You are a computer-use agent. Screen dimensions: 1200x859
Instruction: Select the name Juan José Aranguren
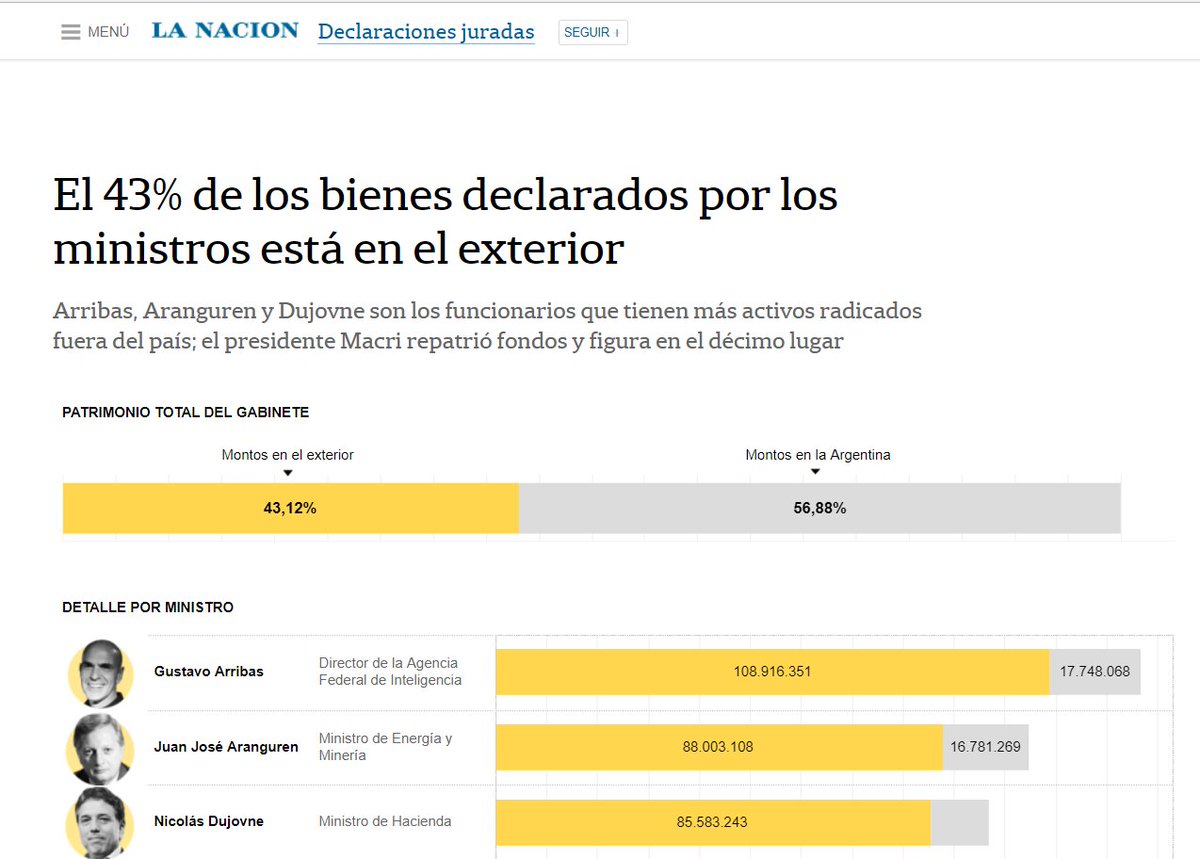click(x=226, y=746)
